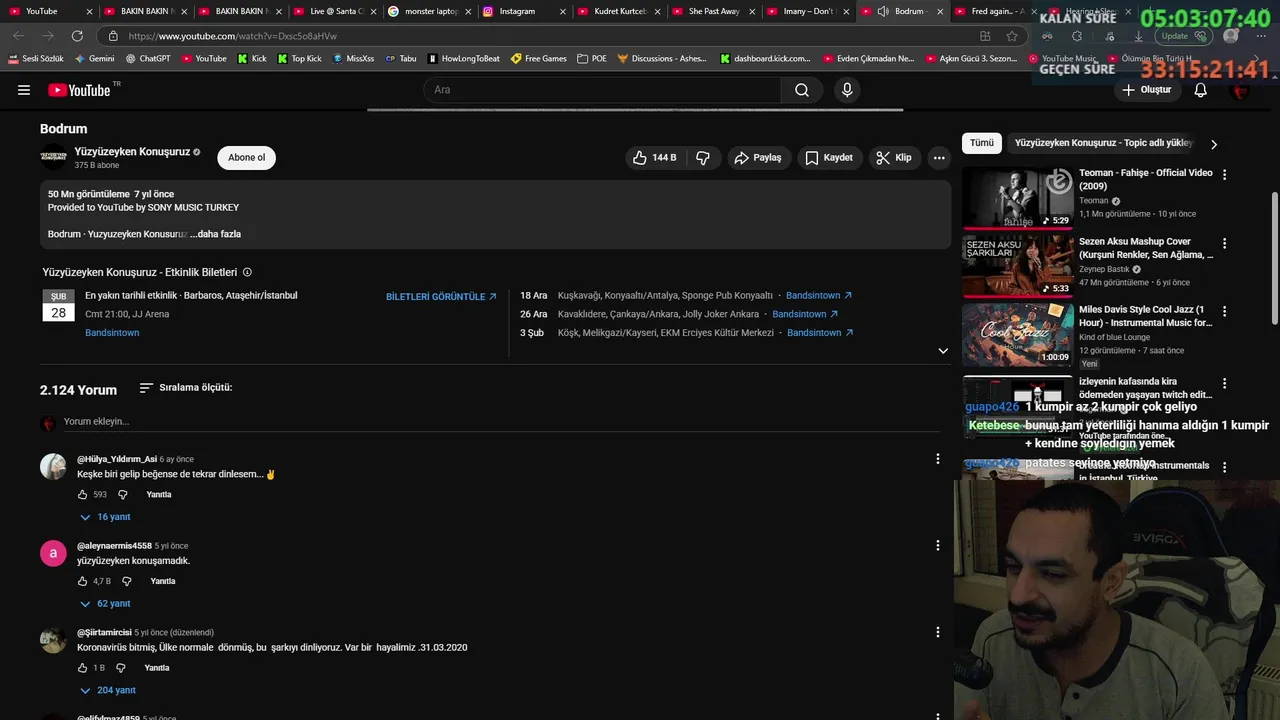The width and height of the screenshot is (1280, 720).
Task: Open Teoman - Fahişe video thumbnail
Action: pyautogui.click(x=1018, y=198)
